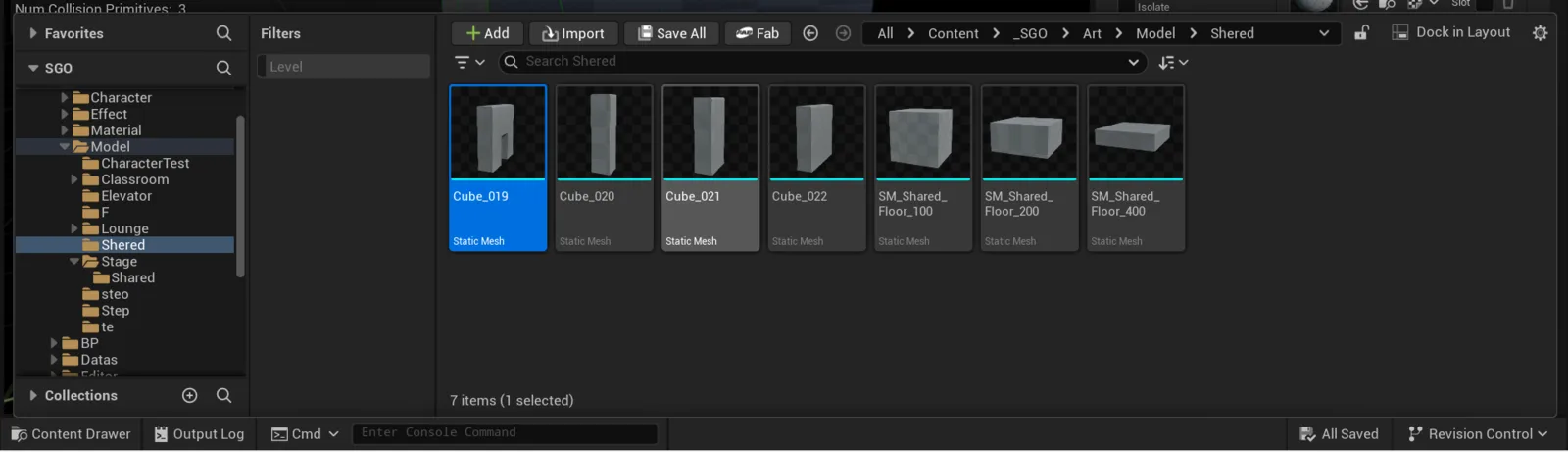The width and height of the screenshot is (1568, 452).
Task: Expand the Collections section
Action: [33, 395]
